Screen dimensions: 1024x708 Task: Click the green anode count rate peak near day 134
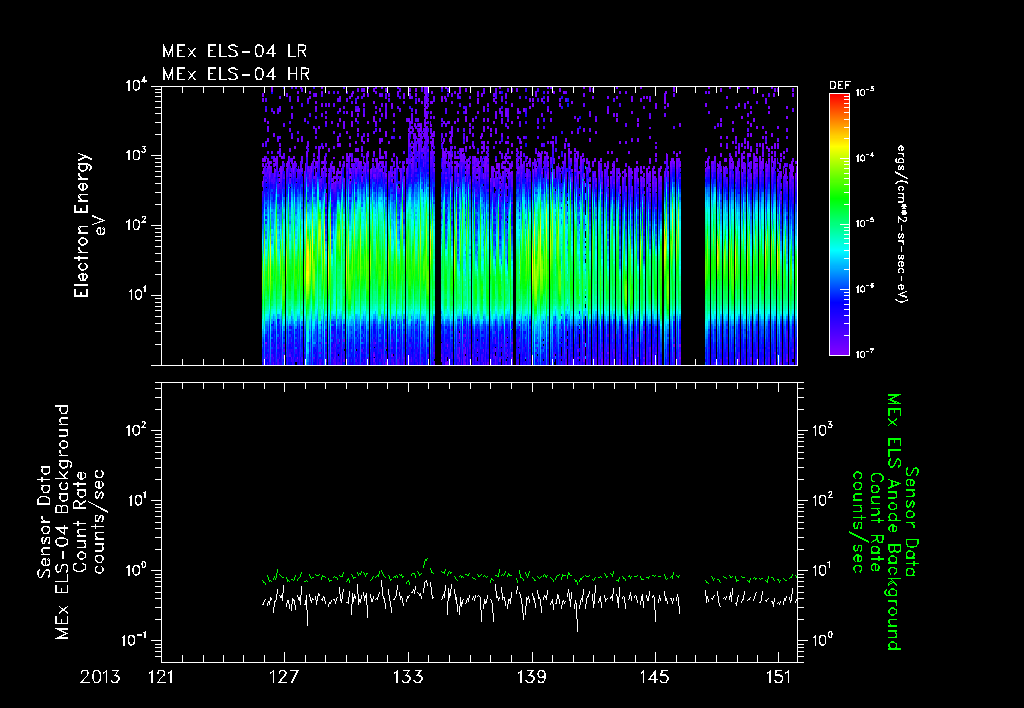426,563
